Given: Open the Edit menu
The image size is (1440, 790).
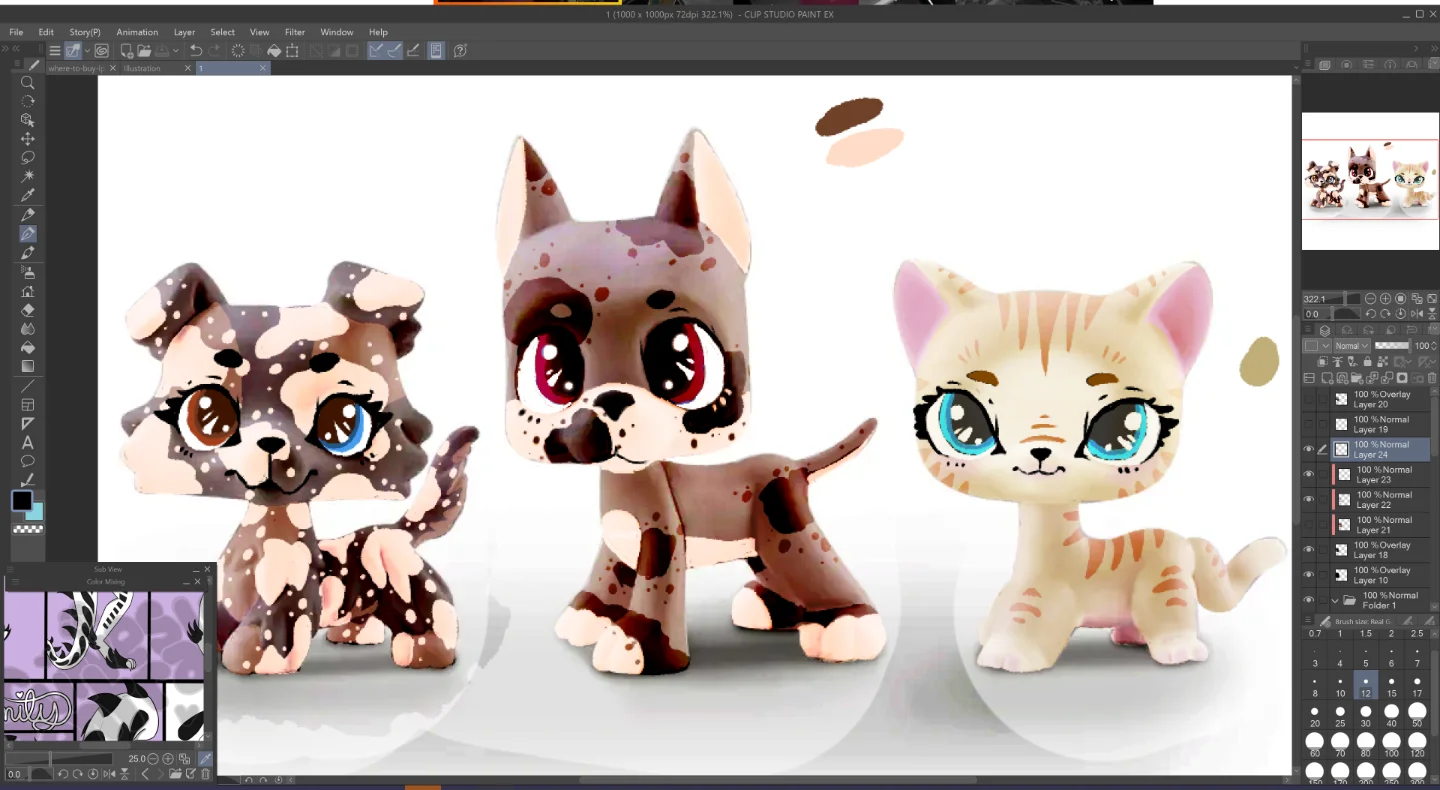Looking at the screenshot, I should click(46, 32).
